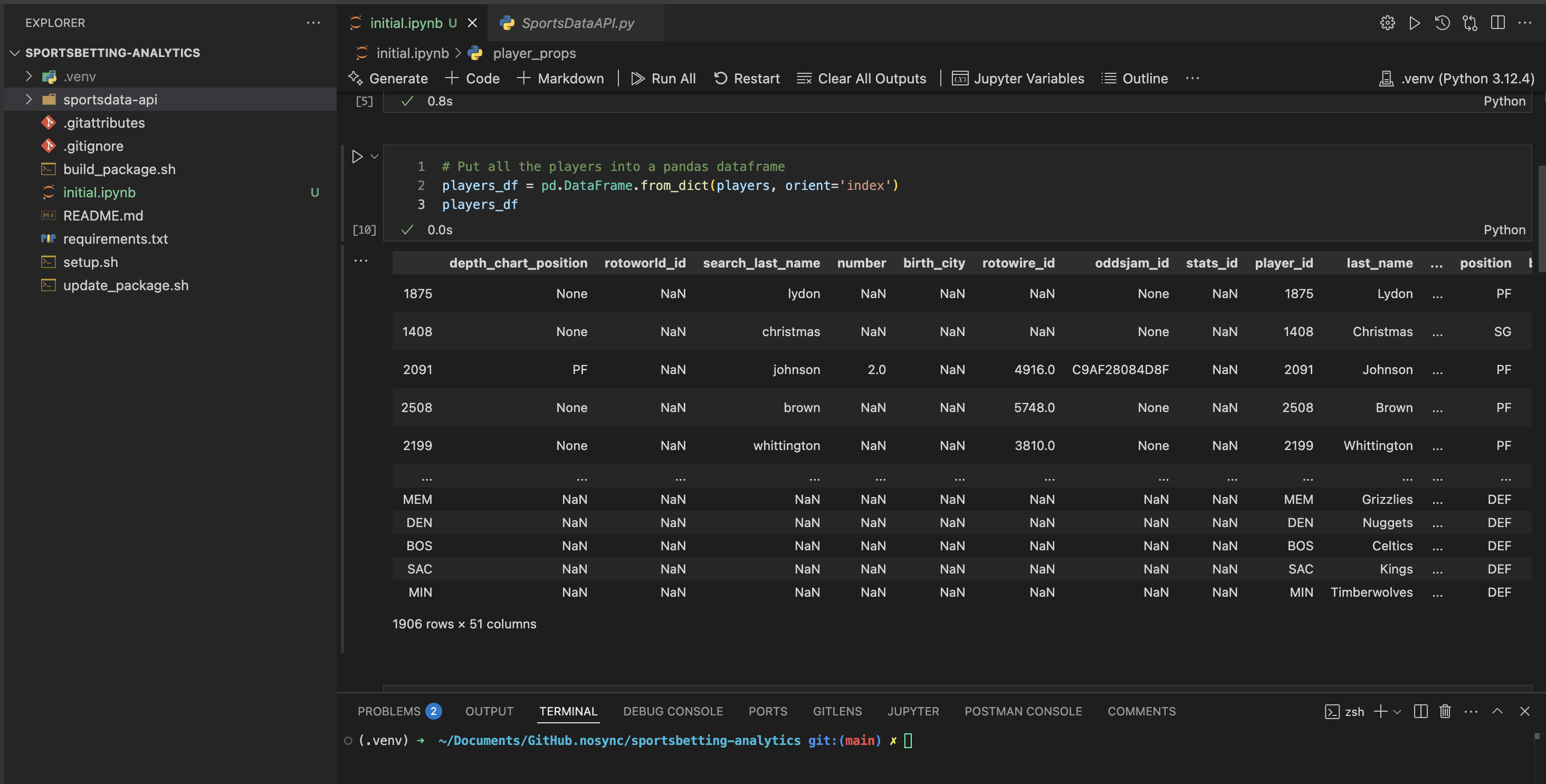
Task: Select the zsh terminal profile
Action: (x=1344, y=712)
